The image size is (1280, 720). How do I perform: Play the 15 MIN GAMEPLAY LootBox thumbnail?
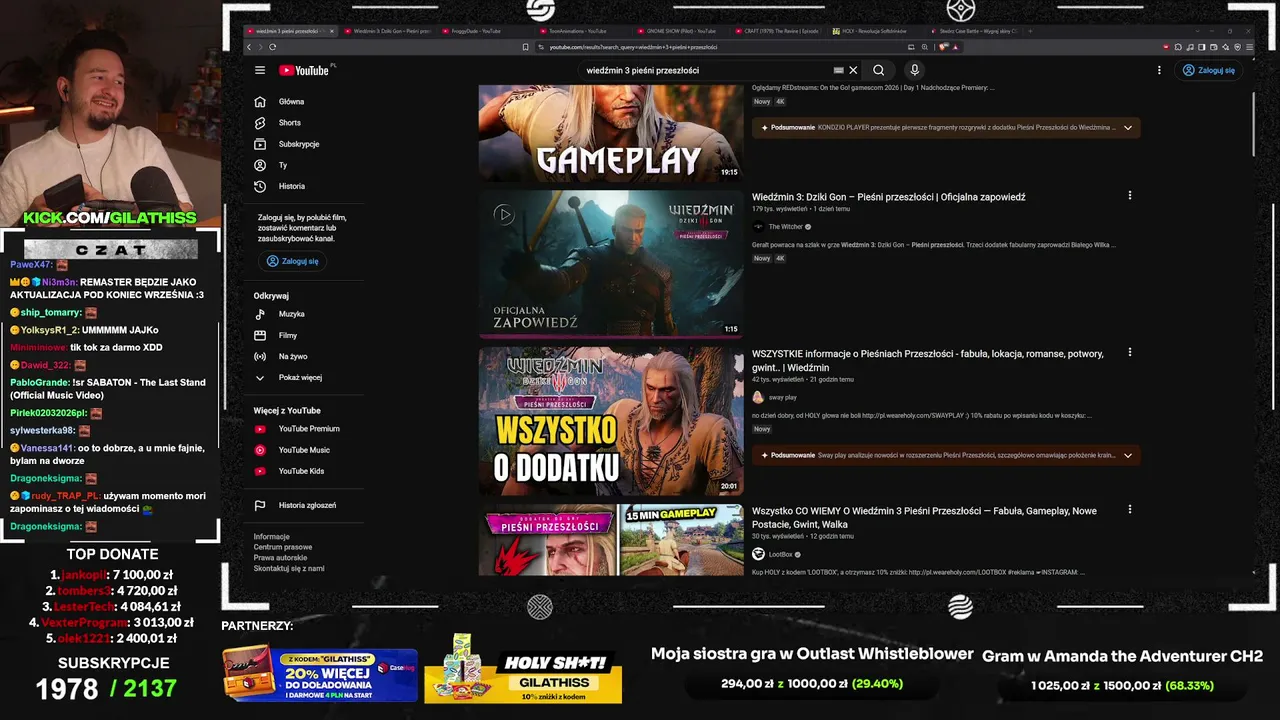coord(611,540)
